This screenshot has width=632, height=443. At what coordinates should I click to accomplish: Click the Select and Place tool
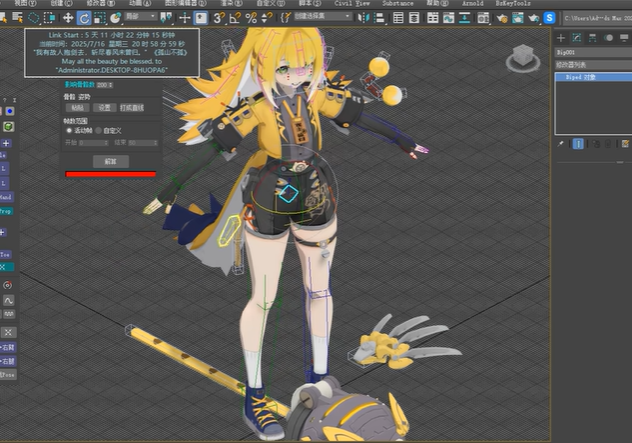[115, 18]
